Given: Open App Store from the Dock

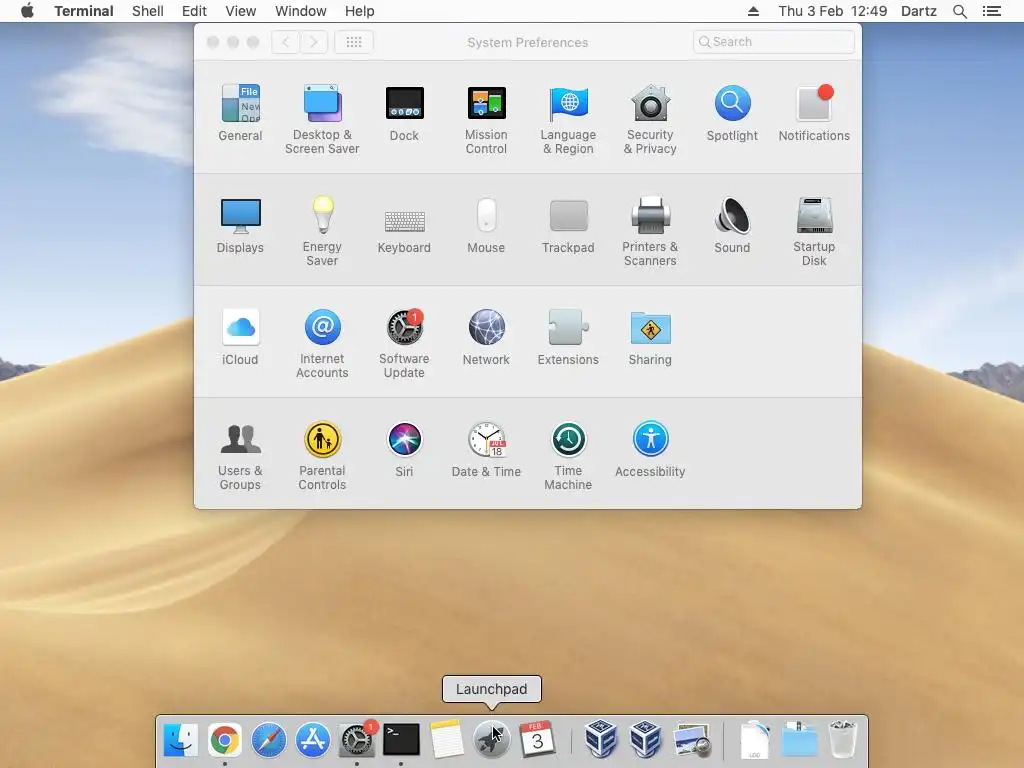Looking at the screenshot, I should click(x=313, y=739).
